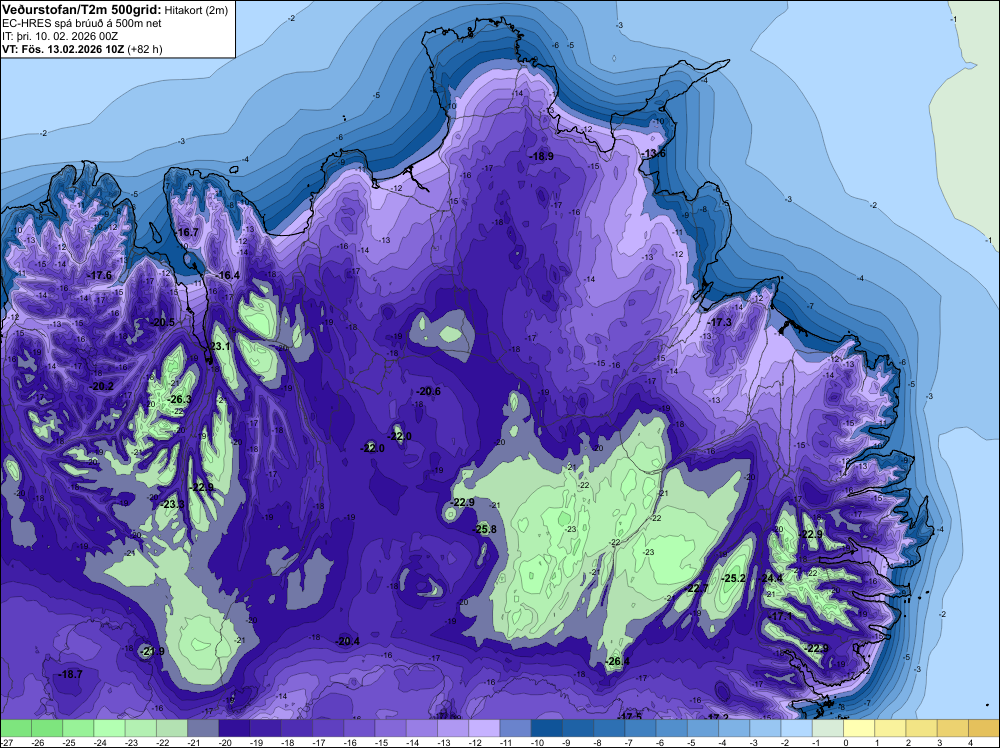Click the -17.3 temperature value on the map
The width and height of the screenshot is (1000, 748).
720,323
